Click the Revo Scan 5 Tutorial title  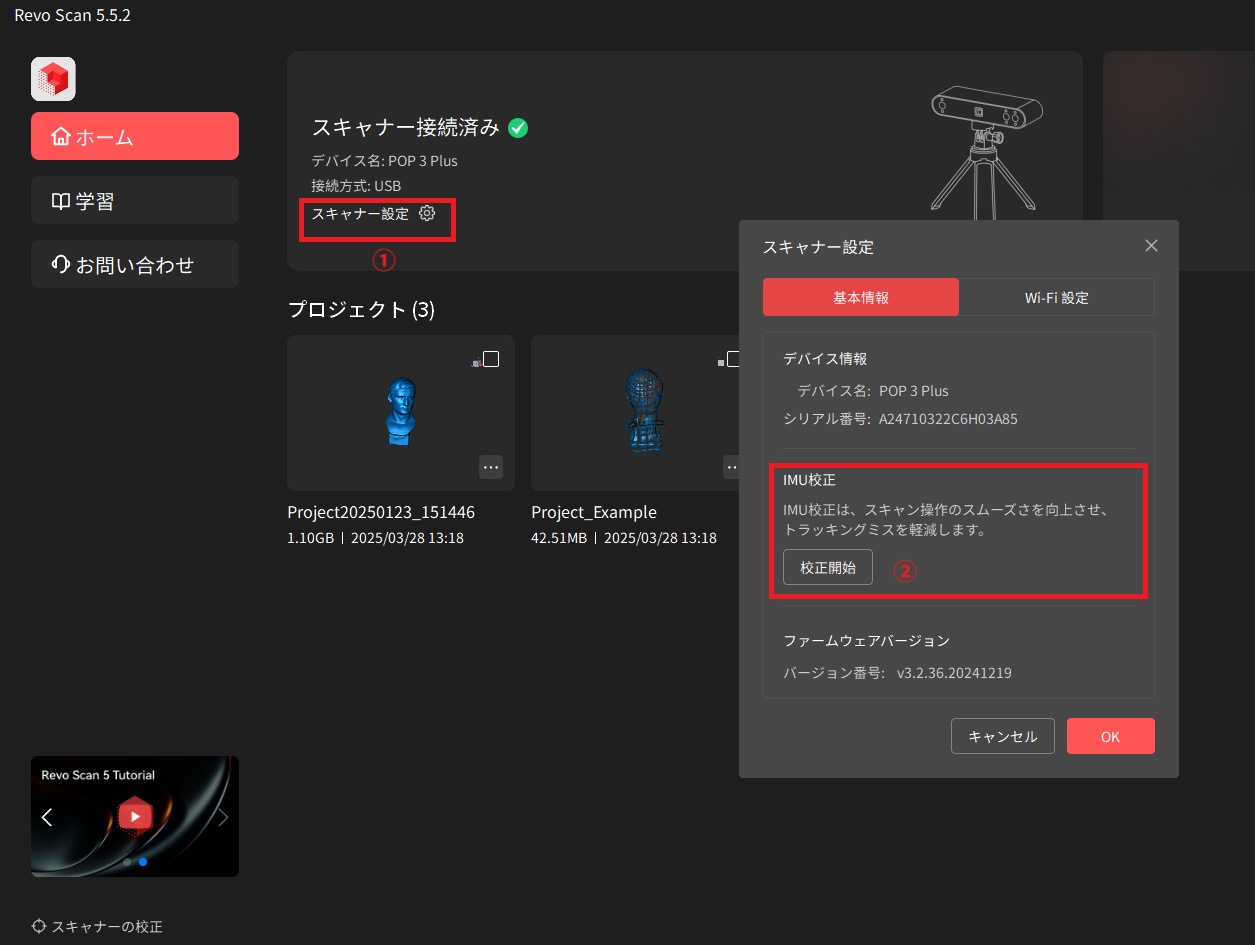click(98, 775)
